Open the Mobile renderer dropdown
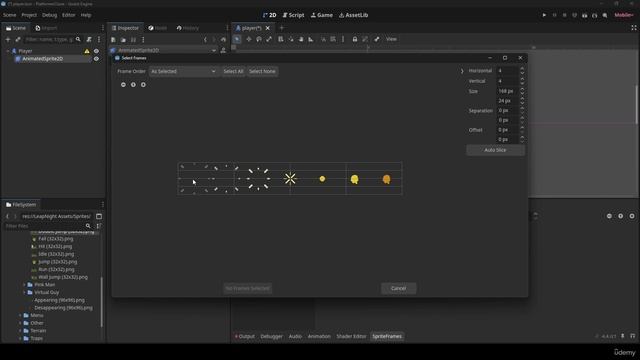The width and height of the screenshot is (640, 360). [624, 15]
